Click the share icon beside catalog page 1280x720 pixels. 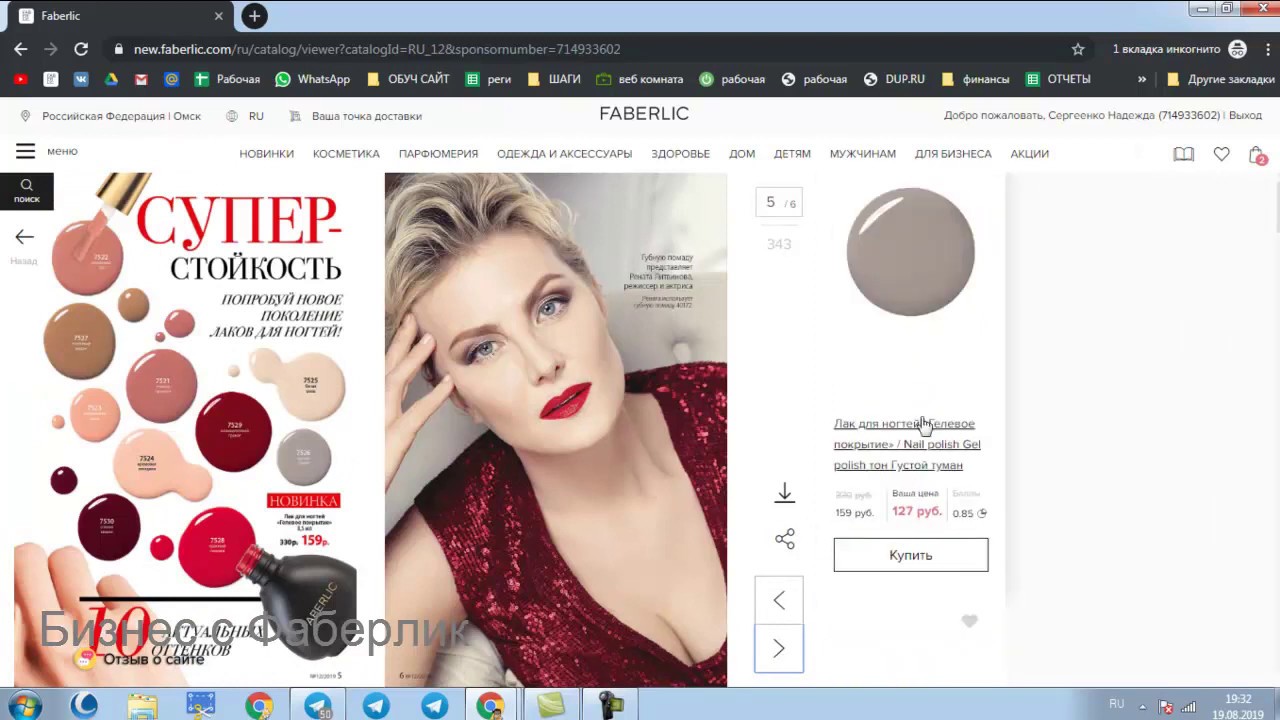click(784, 539)
